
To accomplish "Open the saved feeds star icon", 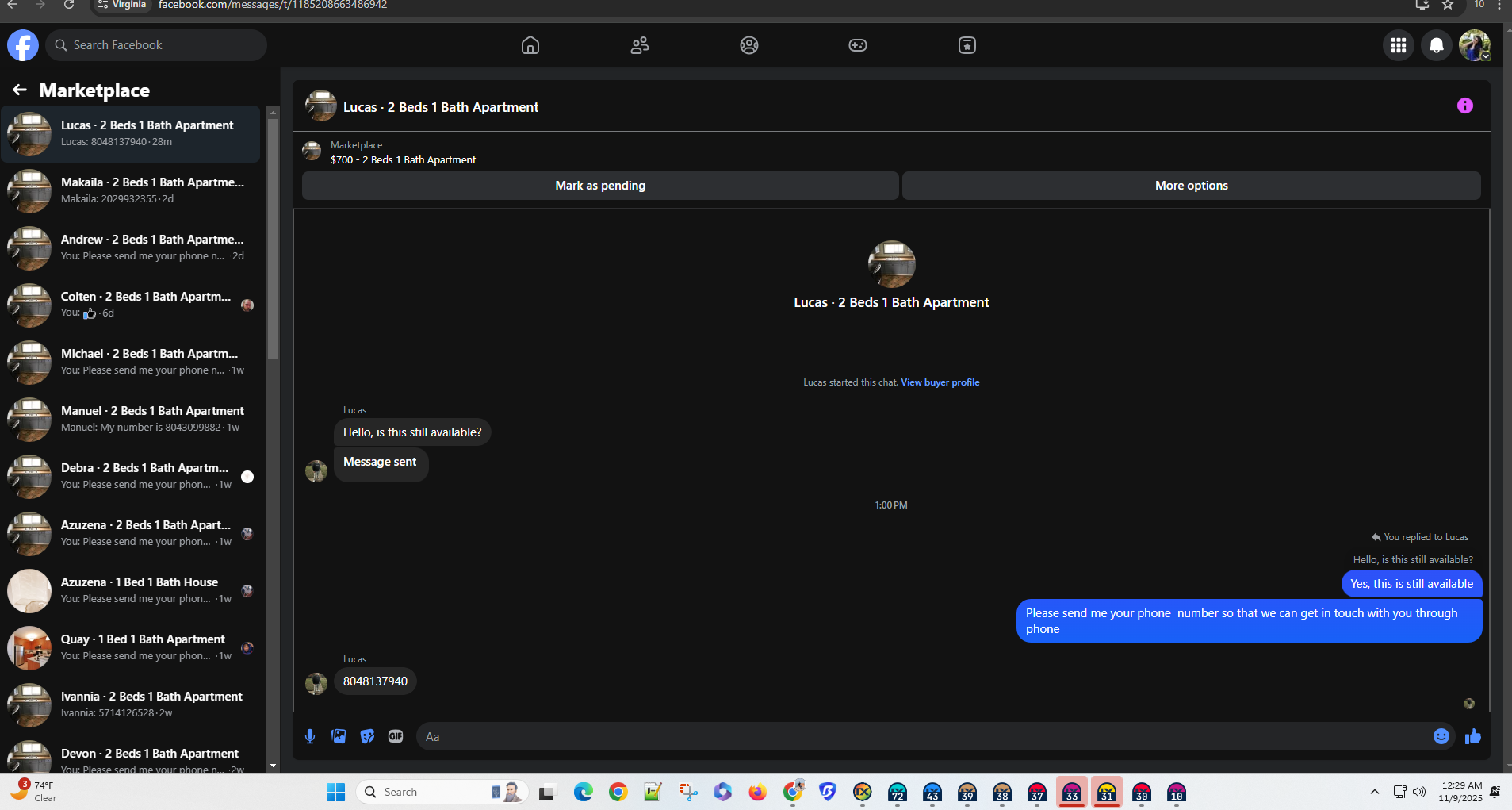I will point(967,45).
